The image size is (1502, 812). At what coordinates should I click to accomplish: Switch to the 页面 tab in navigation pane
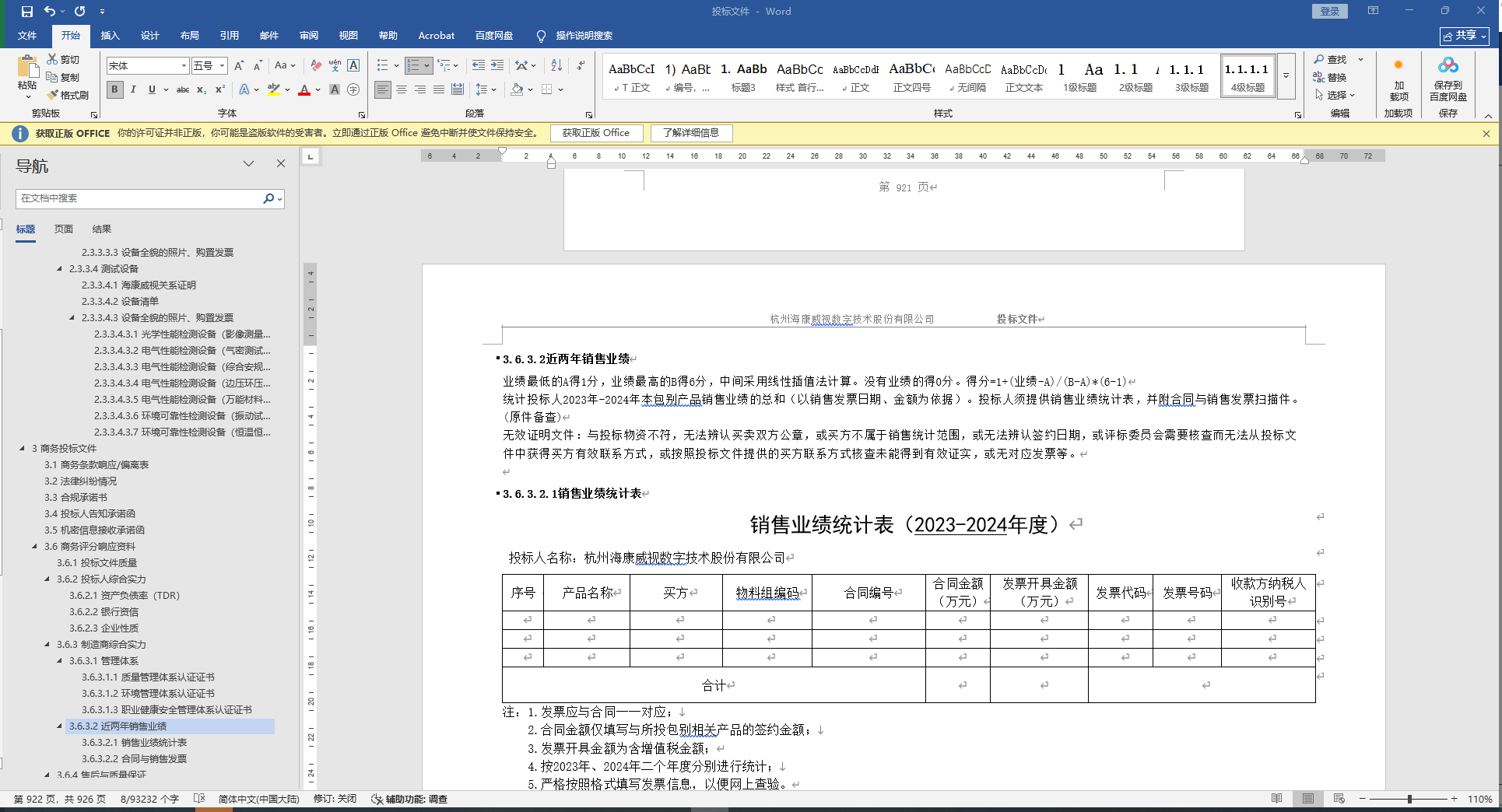click(x=64, y=229)
